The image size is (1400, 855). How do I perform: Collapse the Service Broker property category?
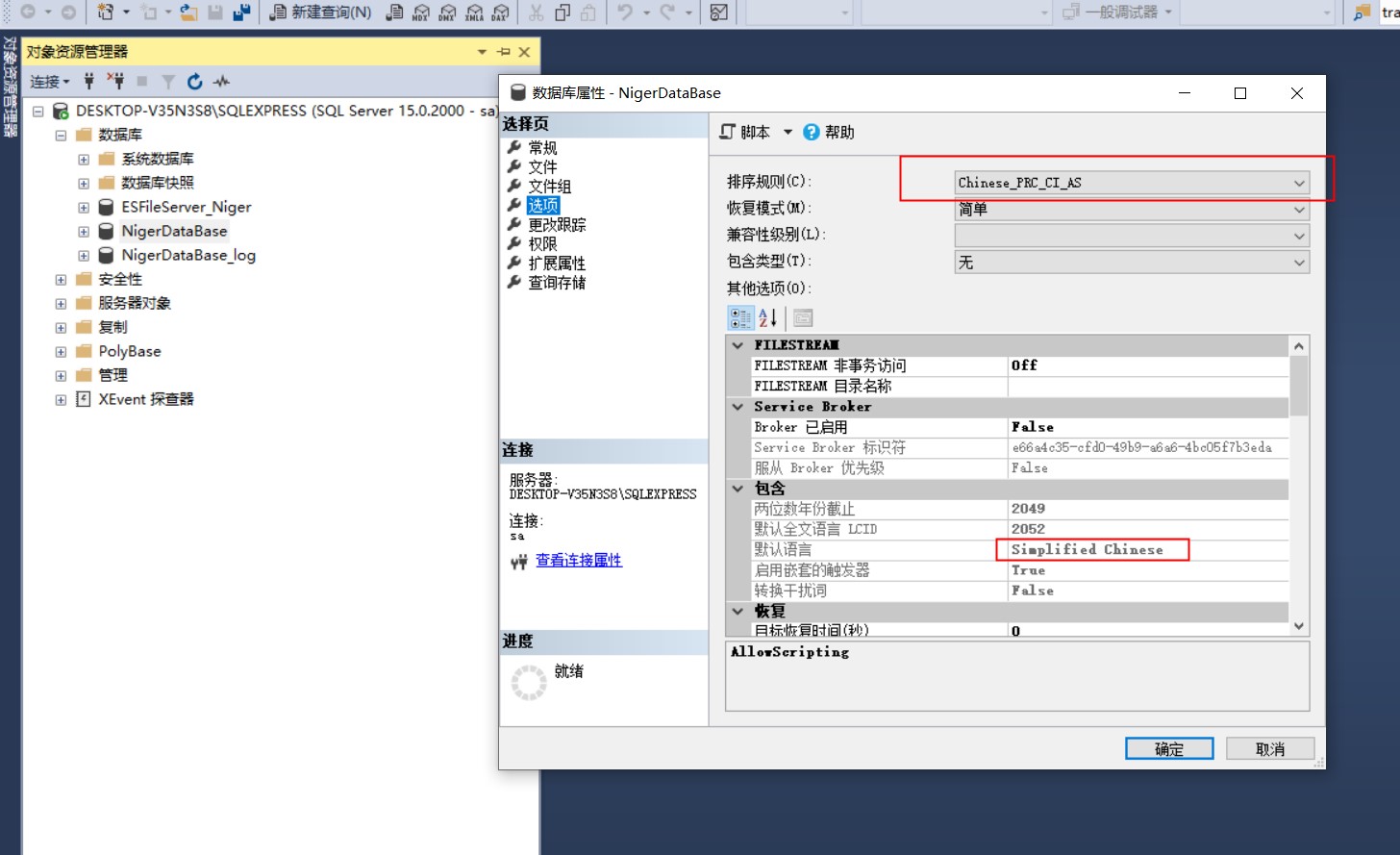(737, 407)
